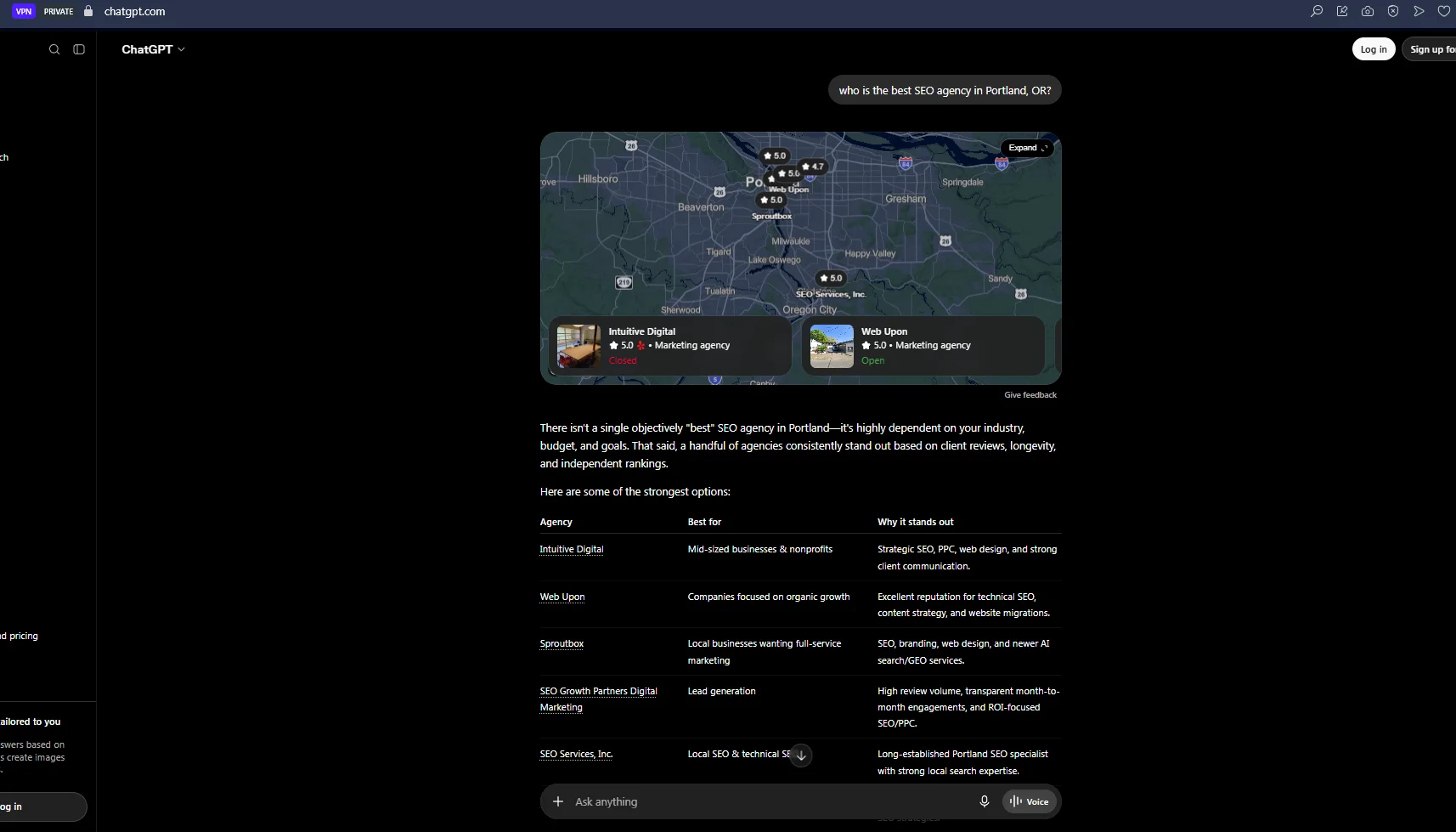Click the send/flow arrow icon in browser toolbar
1456x832 pixels.
1419,11
